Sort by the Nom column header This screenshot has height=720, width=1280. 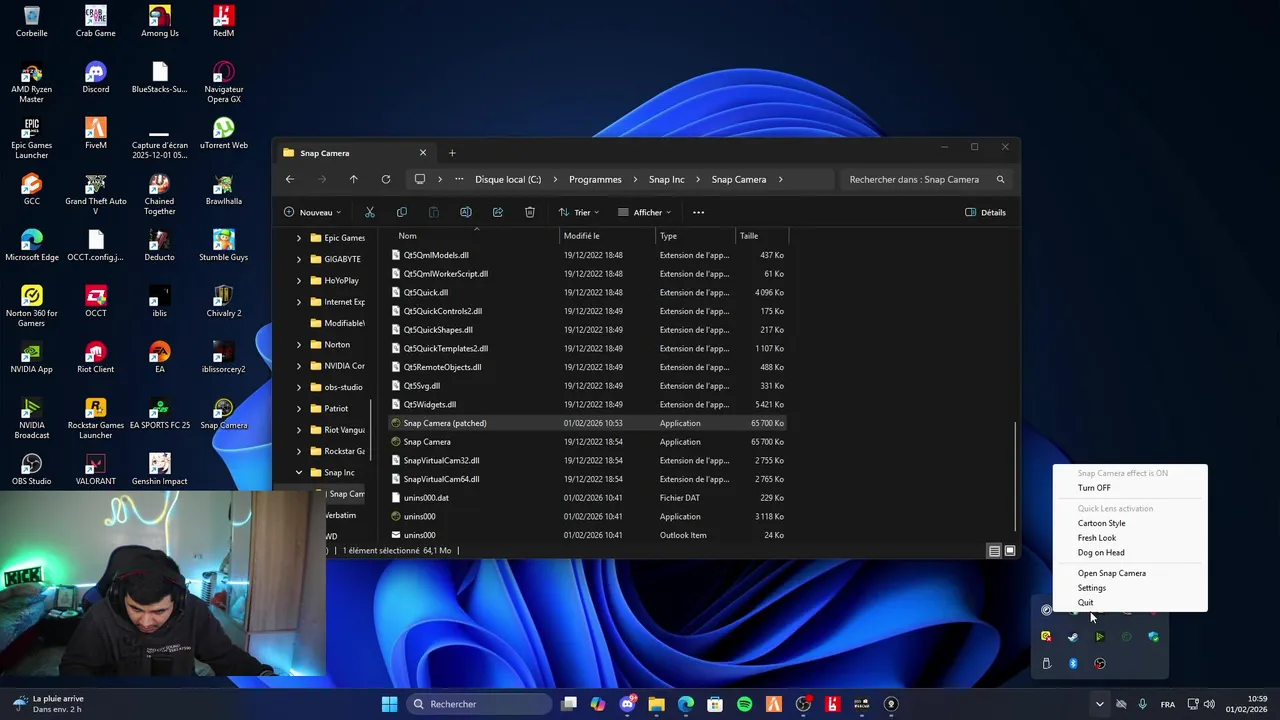475,236
